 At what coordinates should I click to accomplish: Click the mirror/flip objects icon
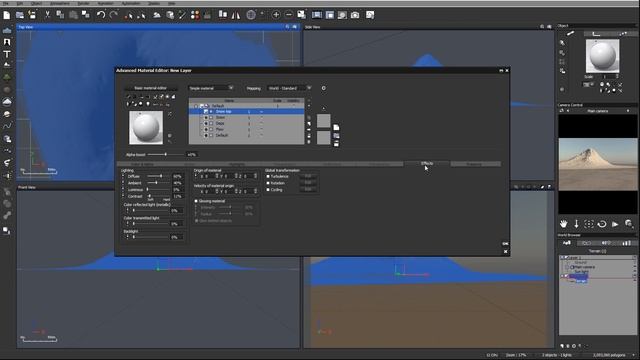coord(236,15)
